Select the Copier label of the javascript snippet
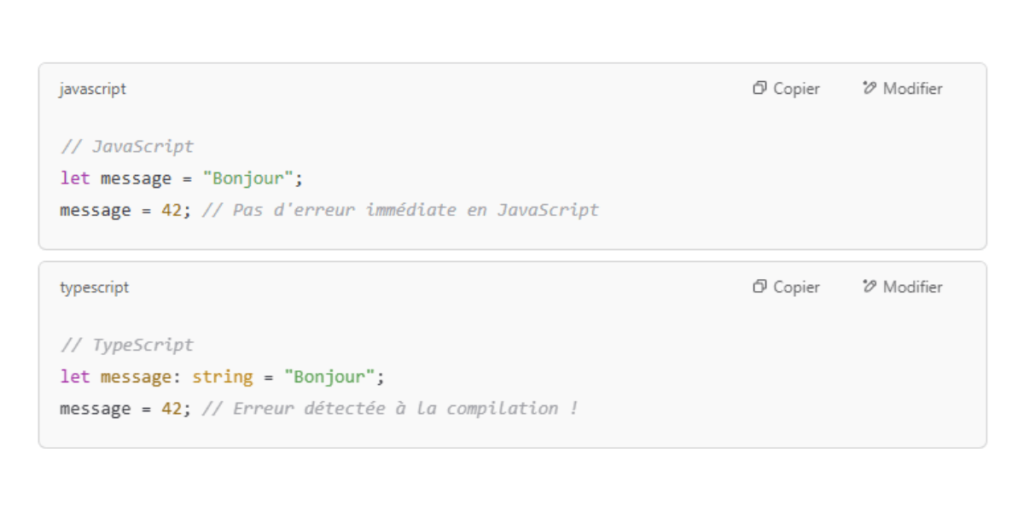Viewport: 1024px width, 512px height. coord(796,89)
